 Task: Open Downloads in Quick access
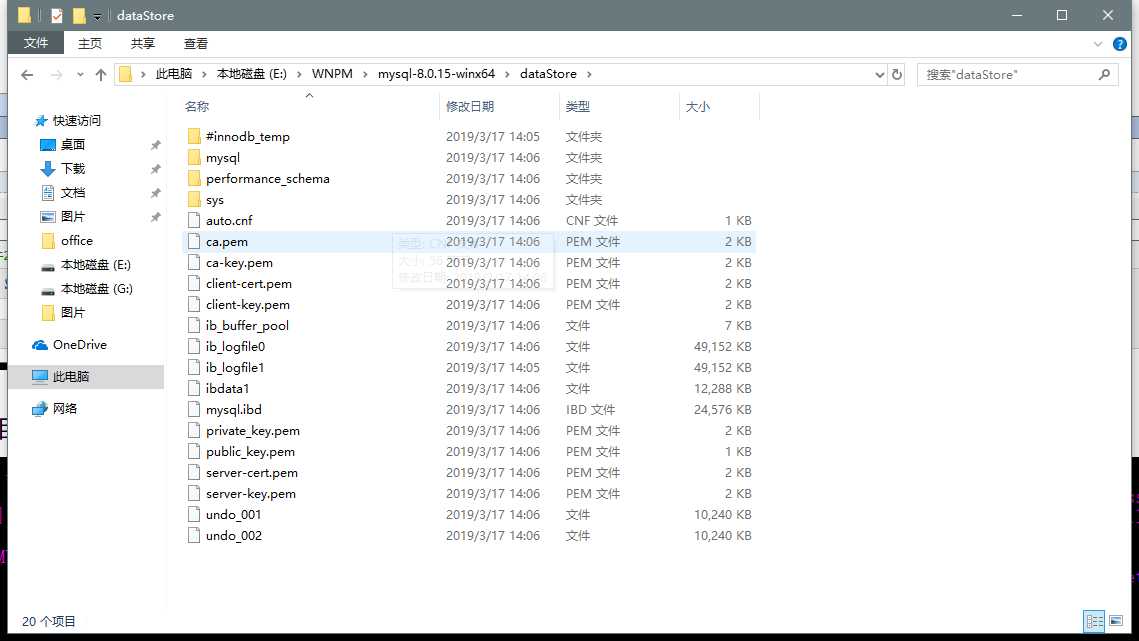[x=62, y=169]
